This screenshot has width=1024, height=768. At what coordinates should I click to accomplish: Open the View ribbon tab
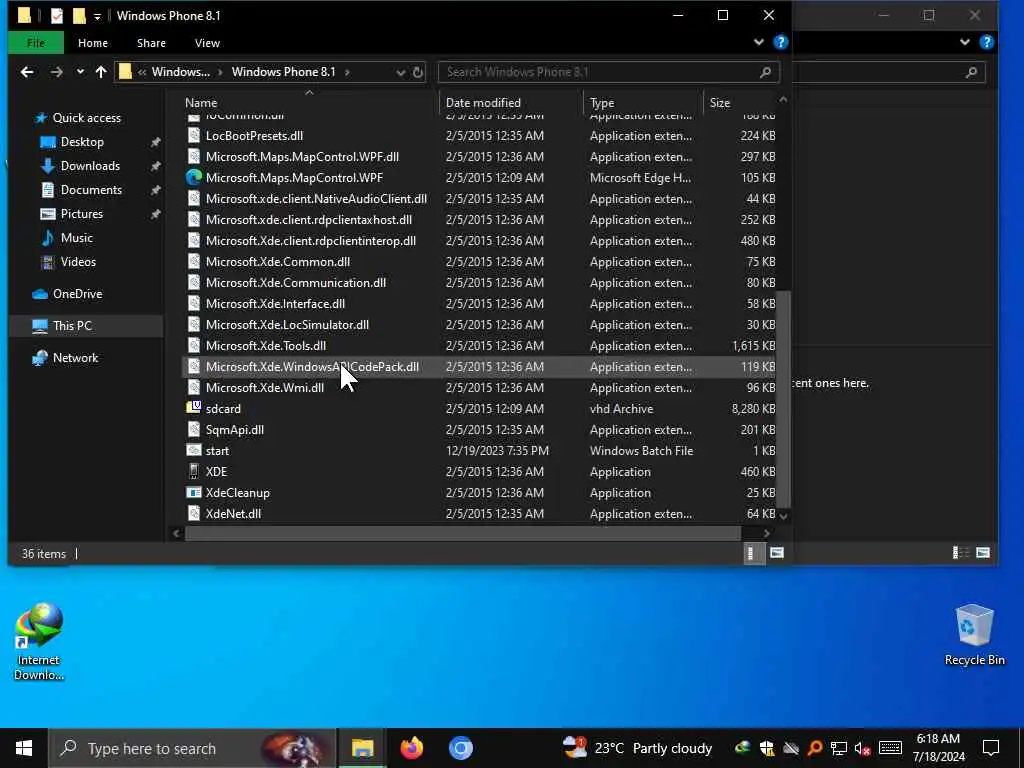[207, 43]
